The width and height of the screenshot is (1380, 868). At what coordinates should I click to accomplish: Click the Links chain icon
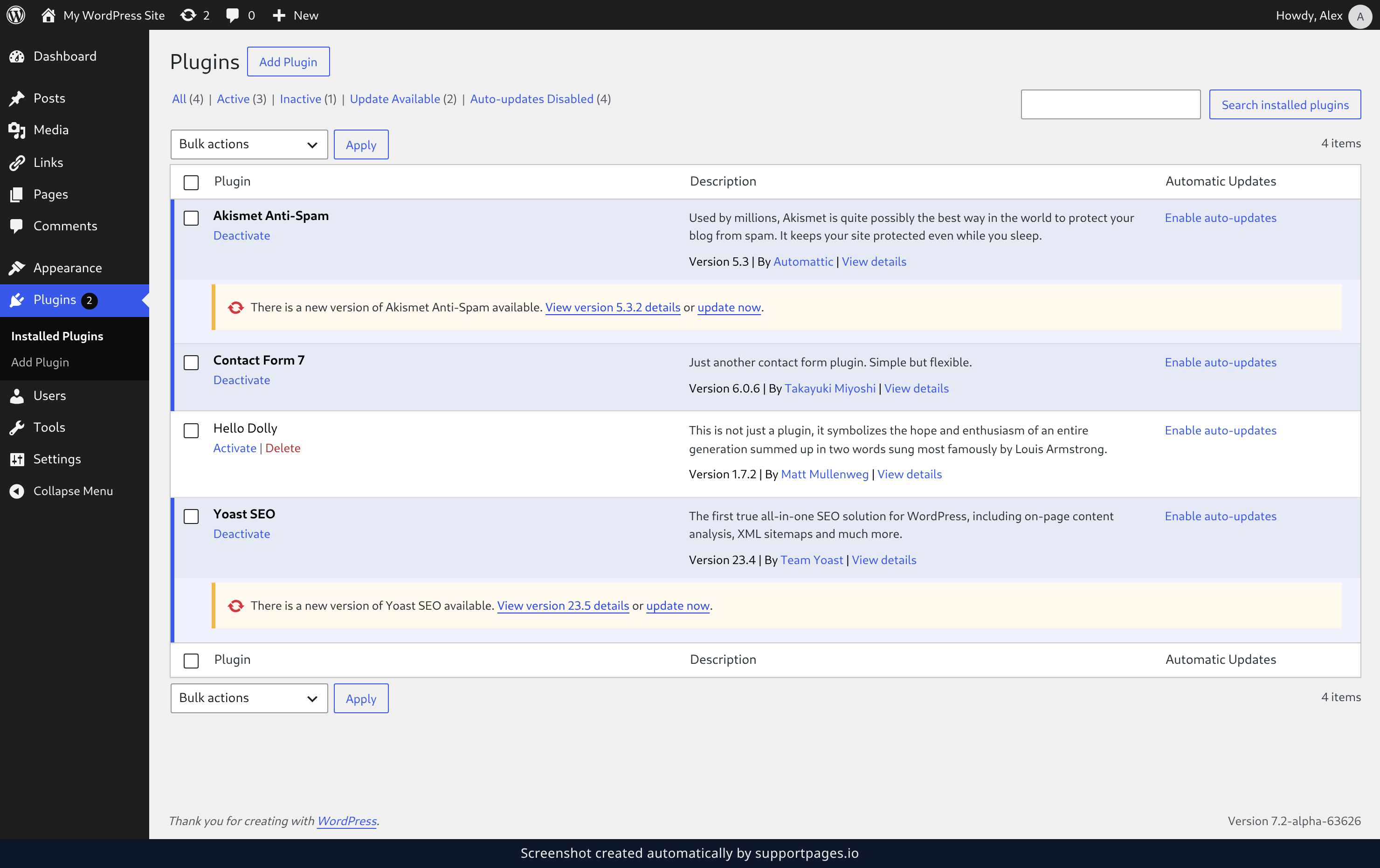17,163
